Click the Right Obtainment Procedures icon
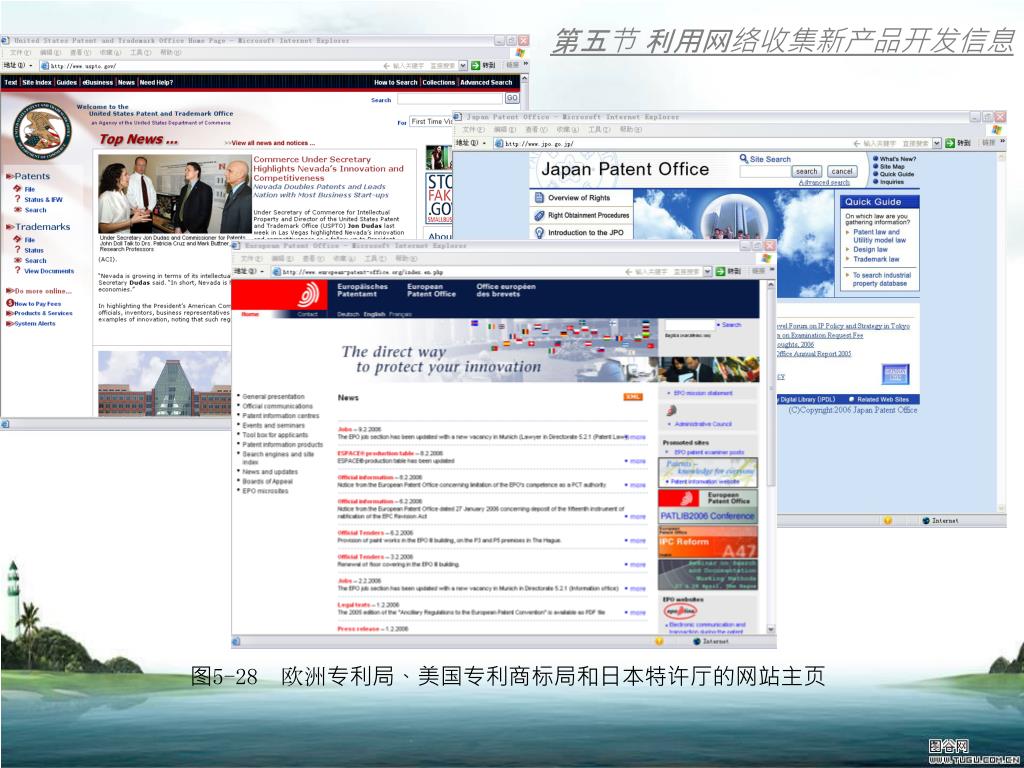Screen dimensions: 1024x768 [x=539, y=215]
